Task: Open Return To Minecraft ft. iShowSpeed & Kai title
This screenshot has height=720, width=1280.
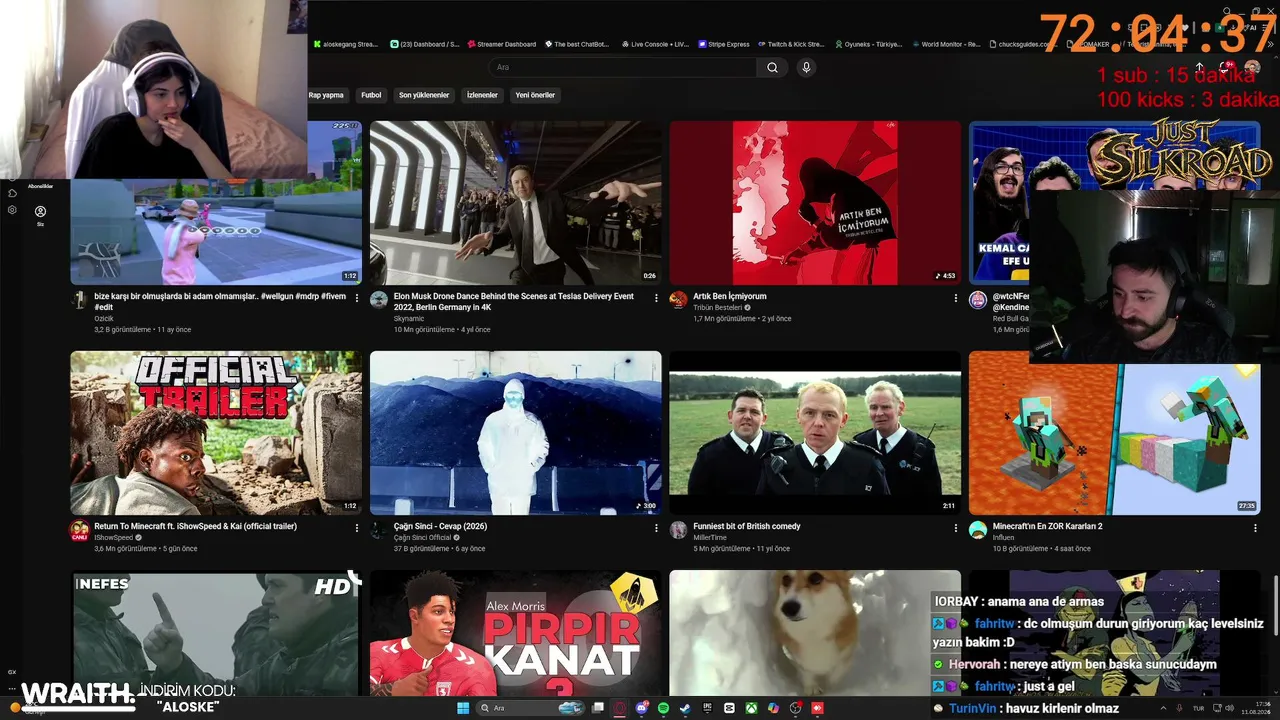Action: [x=195, y=526]
